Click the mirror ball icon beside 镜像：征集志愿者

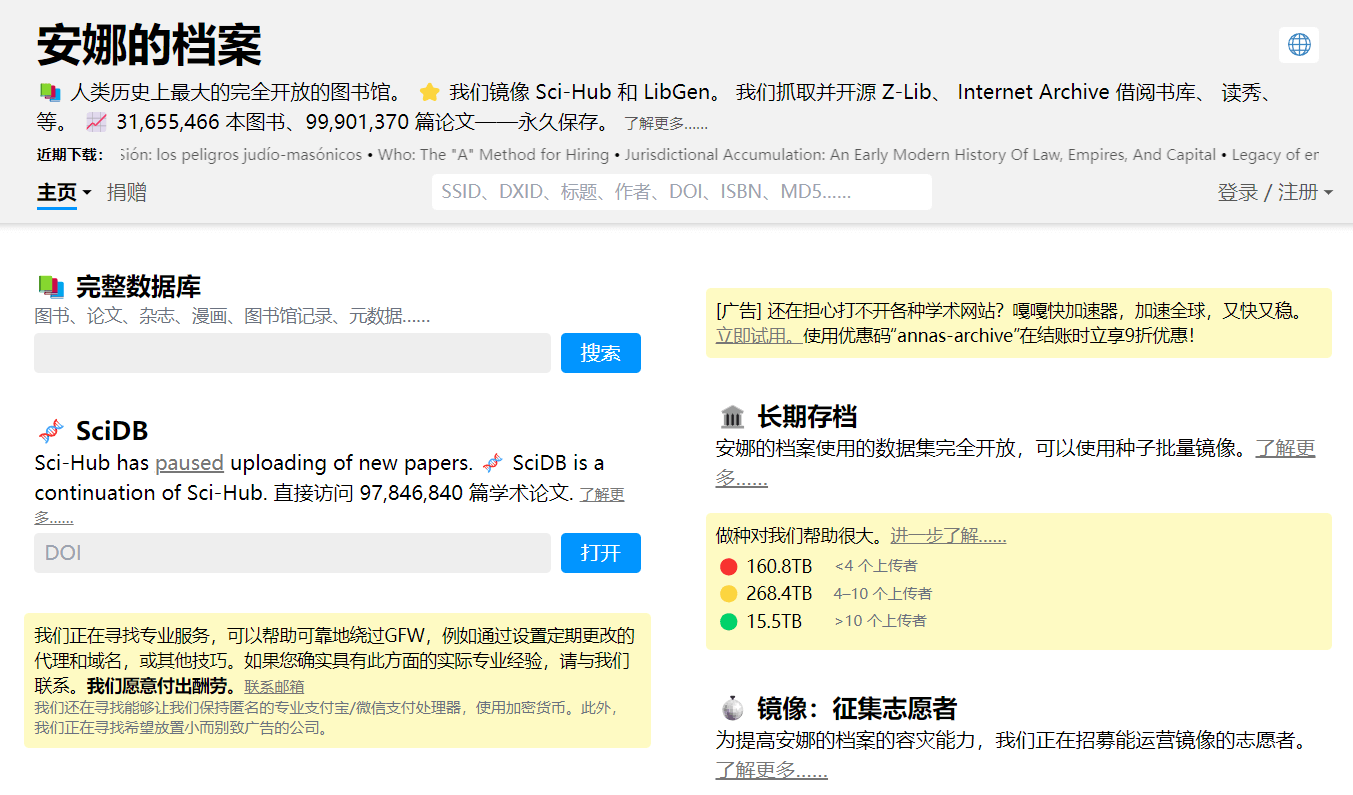(x=733, y=709)
